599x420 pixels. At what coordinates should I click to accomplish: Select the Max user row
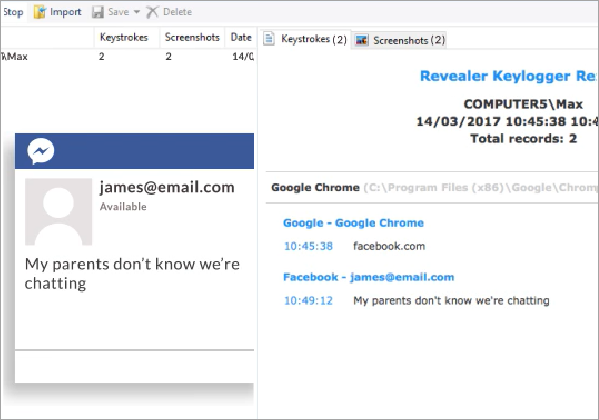point(127,57)
